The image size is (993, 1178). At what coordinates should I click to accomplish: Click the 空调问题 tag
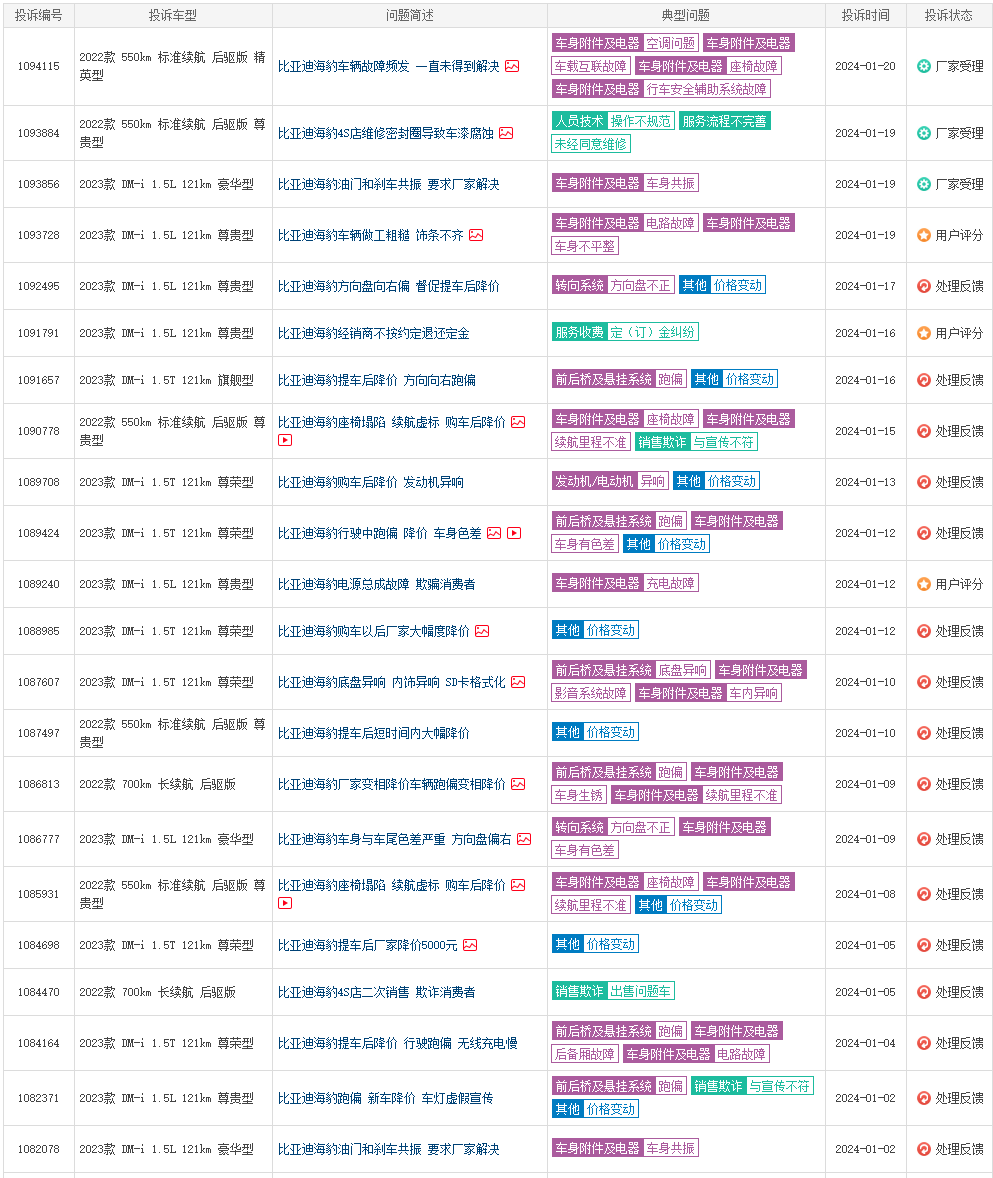(670, 43)
